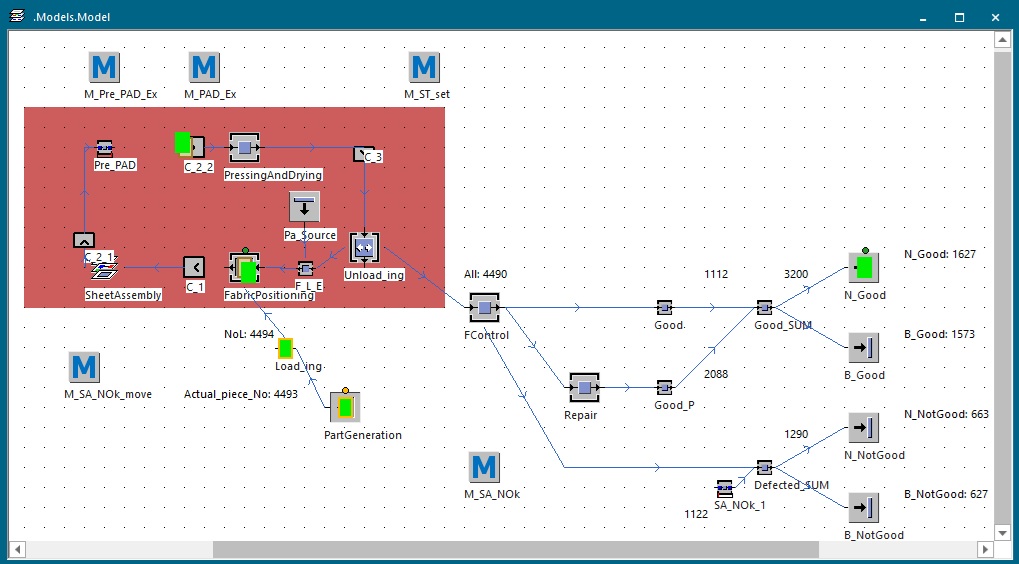Select the Repair station icon
The height and width of the screenshot is (564, 1019).
point(584,388)
